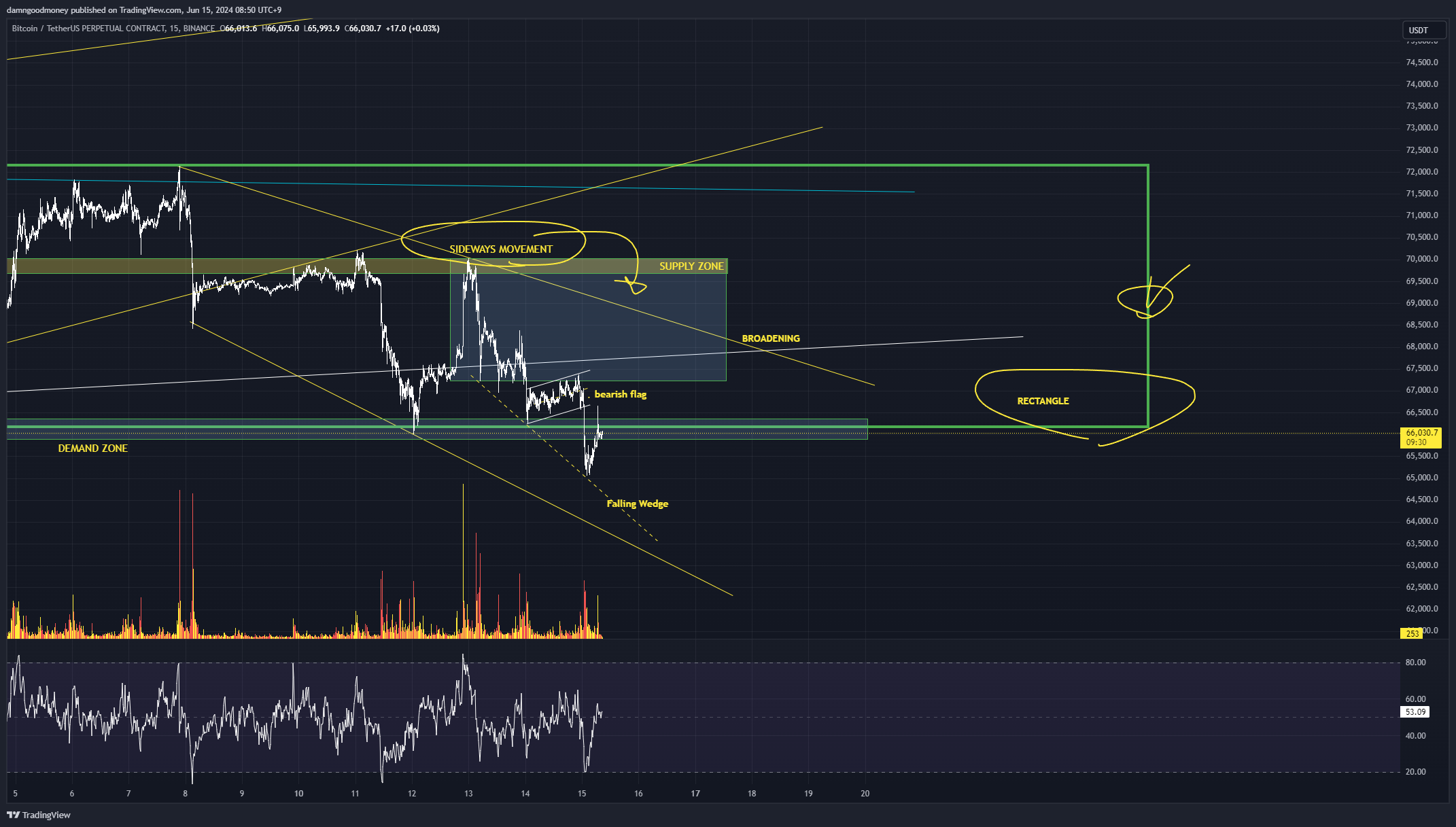
Task: Click the current price tag 66,030.7
Action: click(1421, 437)
